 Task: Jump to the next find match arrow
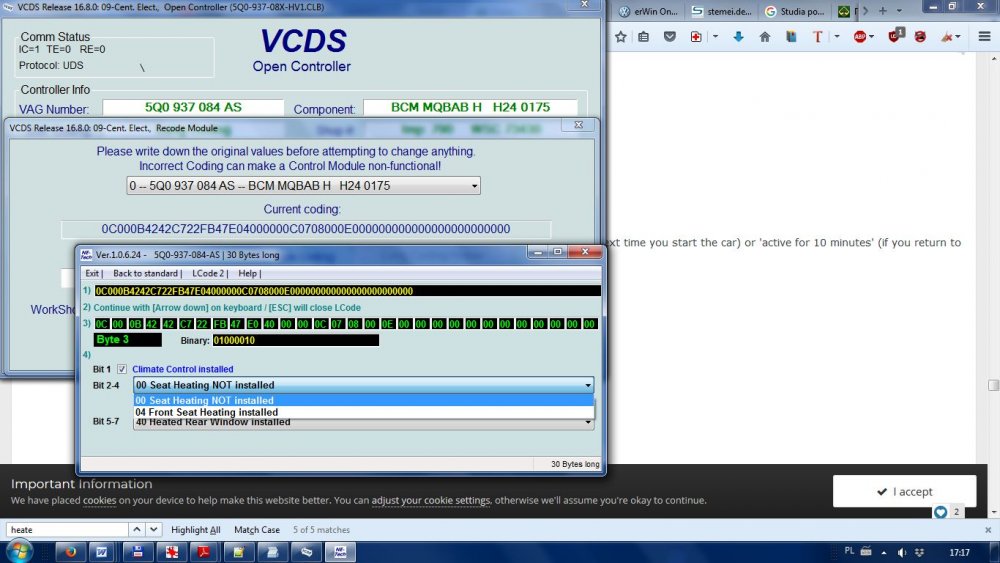(154, 529)
